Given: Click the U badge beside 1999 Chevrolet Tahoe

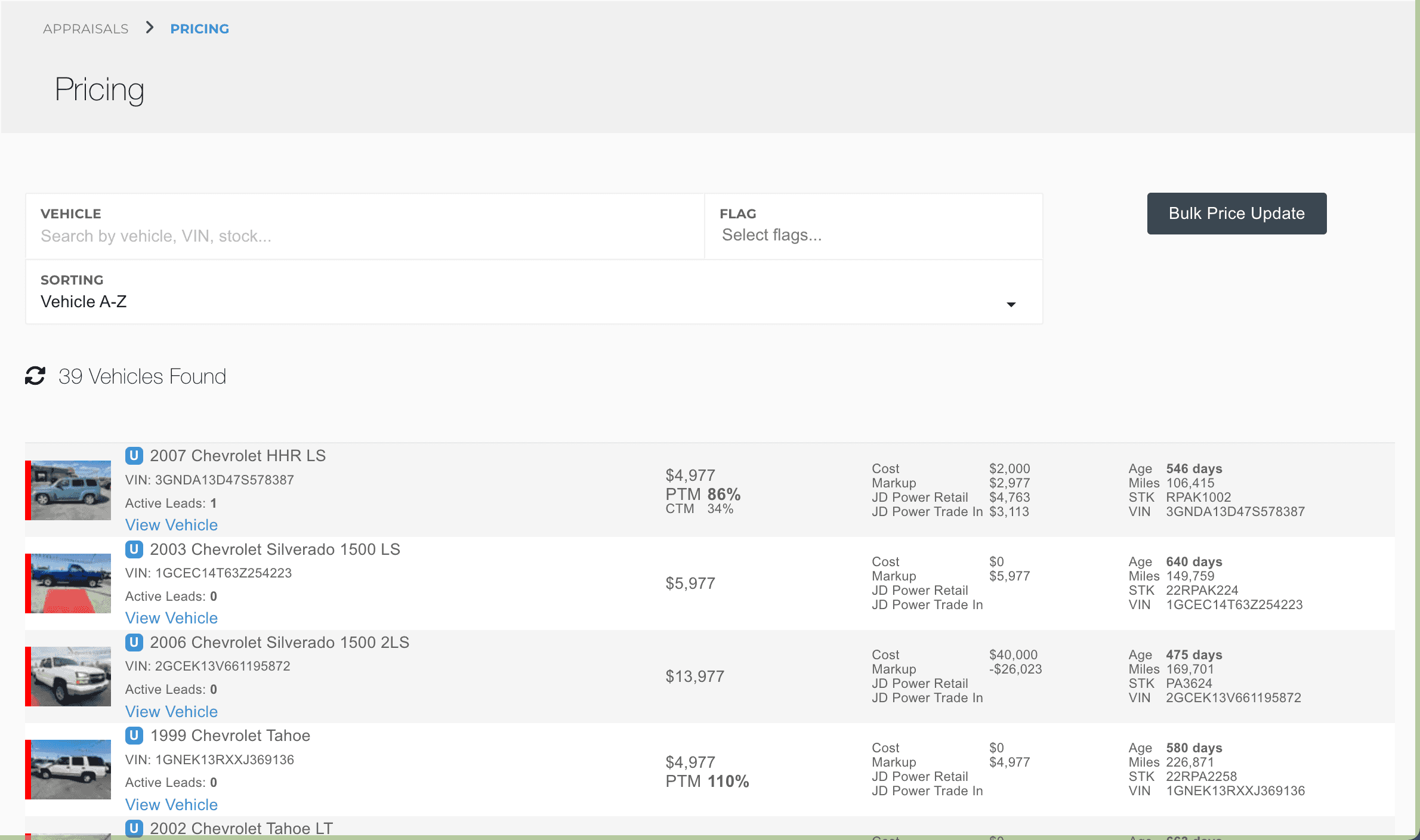Looking at the screenshot, I should [134, 736].
